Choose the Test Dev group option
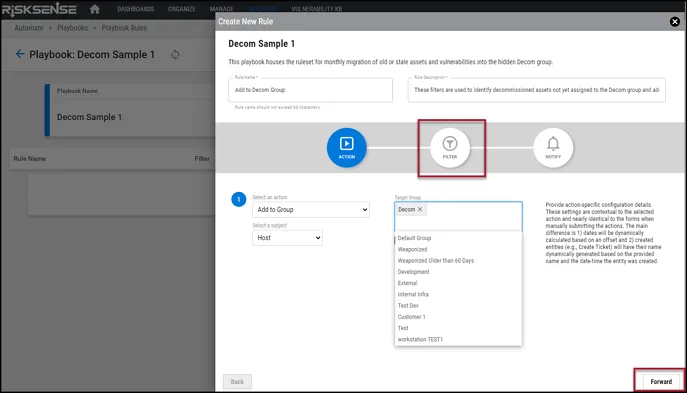 [458, 305]
